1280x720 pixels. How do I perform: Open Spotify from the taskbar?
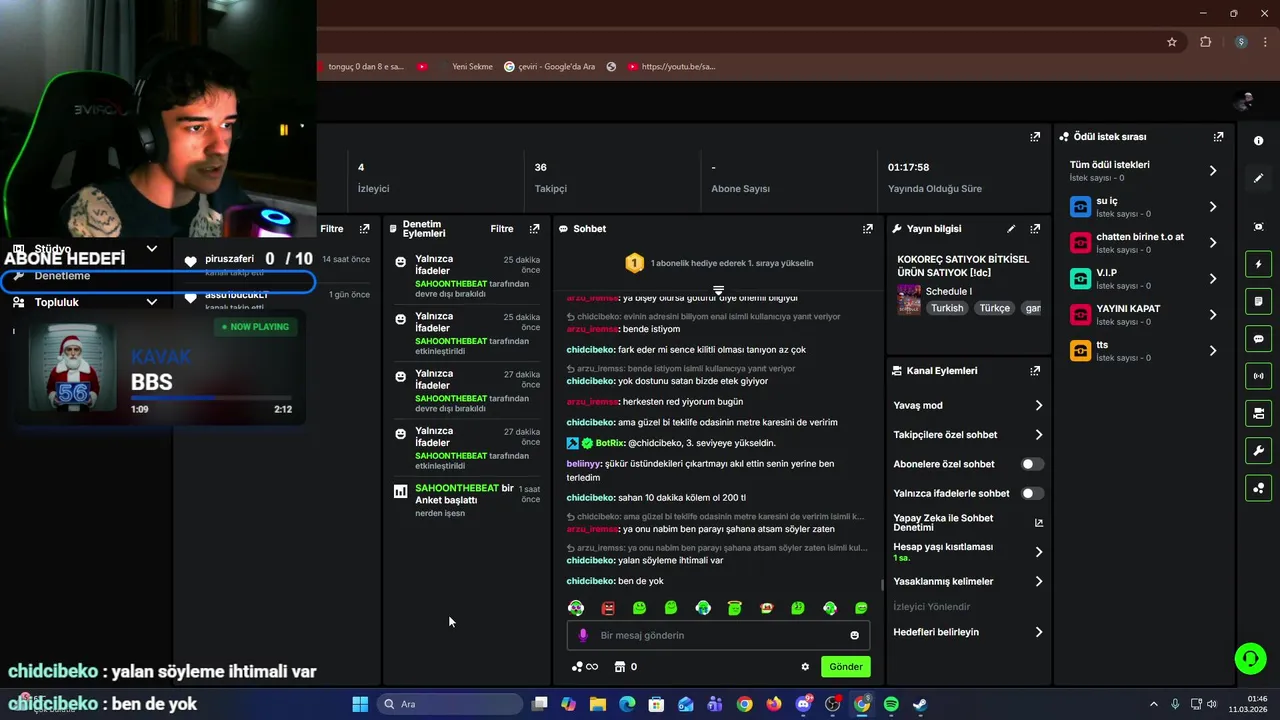(x=891, y=704)
